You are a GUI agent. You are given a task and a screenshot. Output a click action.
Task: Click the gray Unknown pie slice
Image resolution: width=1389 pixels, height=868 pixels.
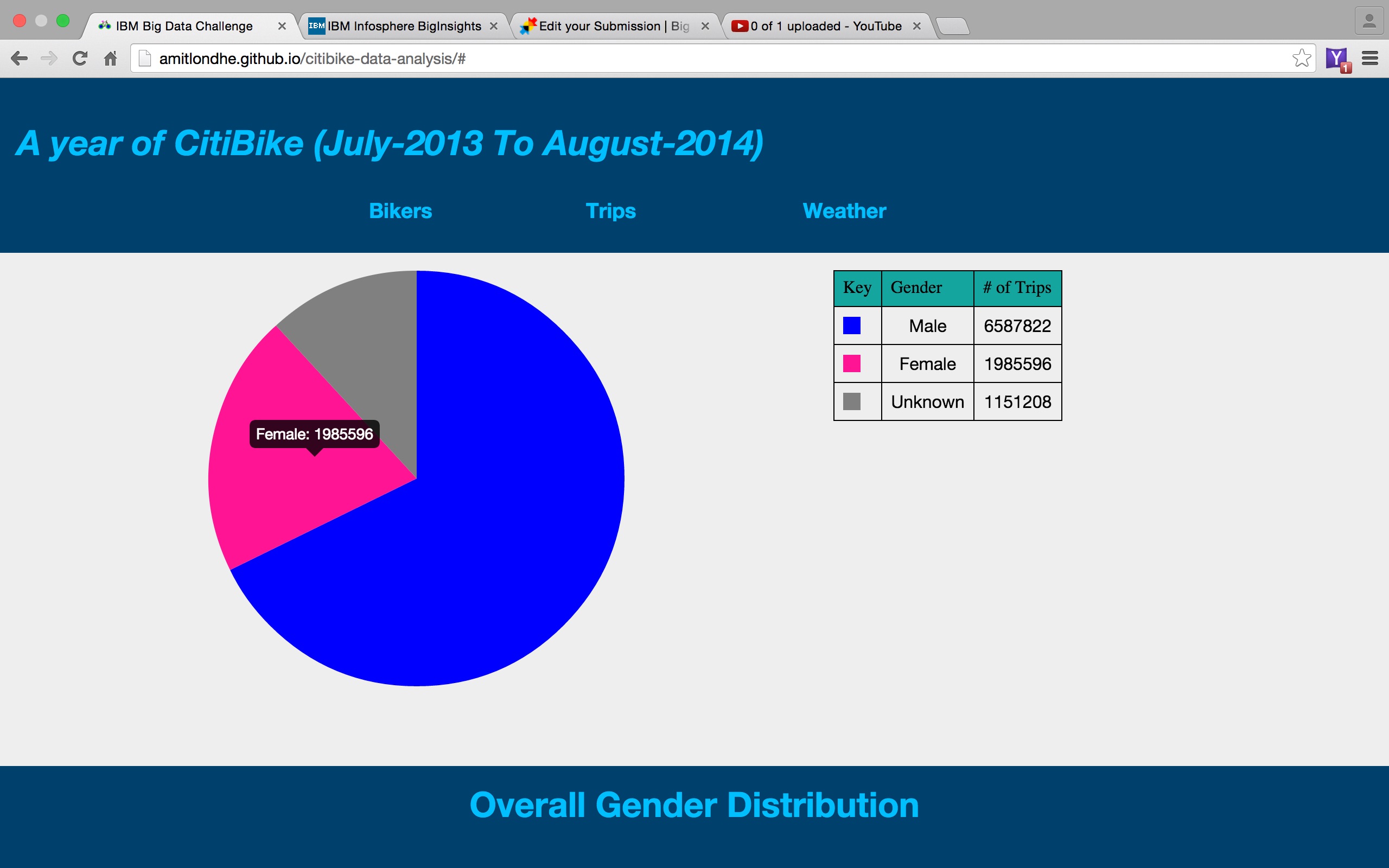click(x=367, y=333)
